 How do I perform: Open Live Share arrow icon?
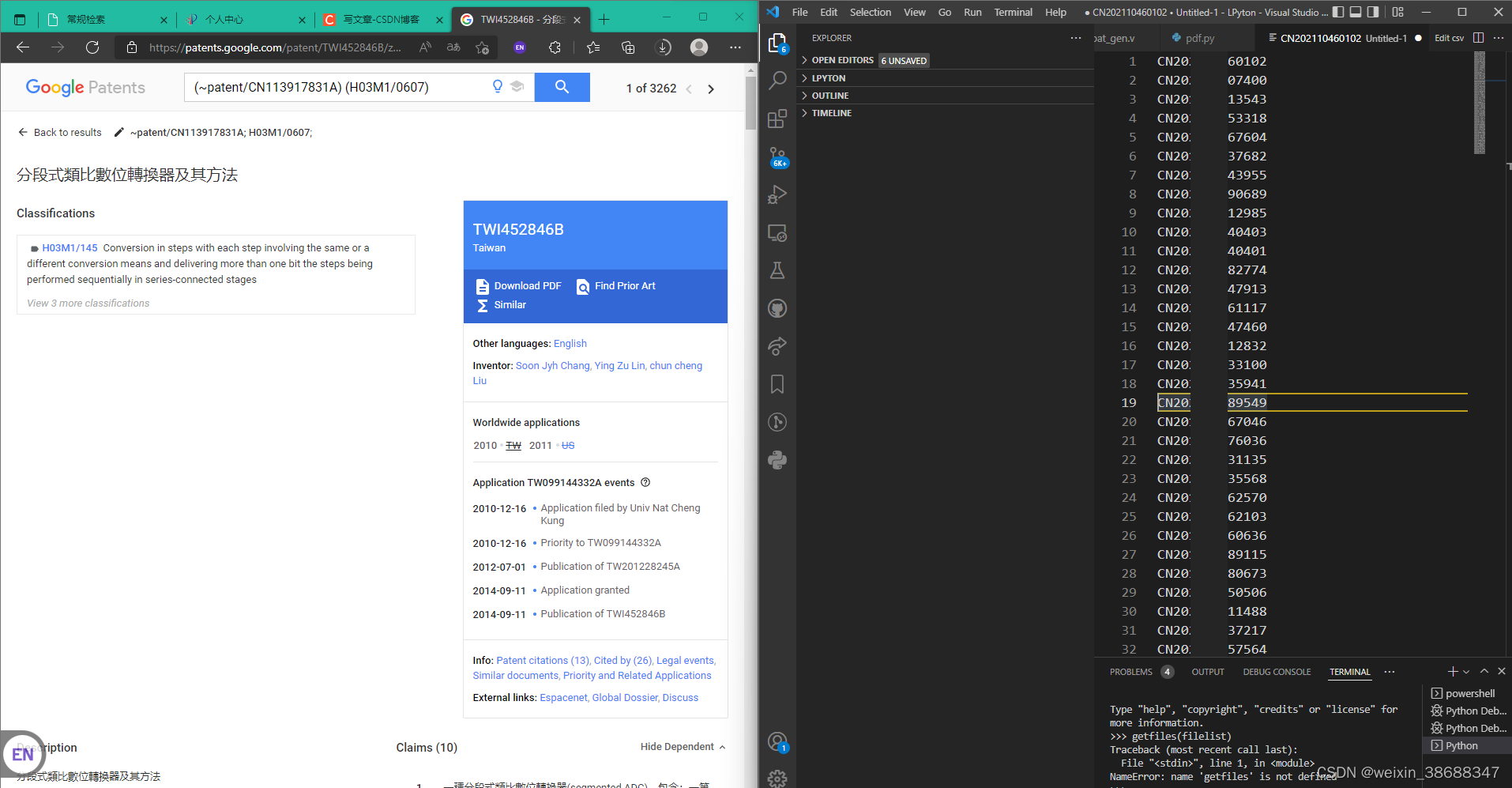(777, 346)
